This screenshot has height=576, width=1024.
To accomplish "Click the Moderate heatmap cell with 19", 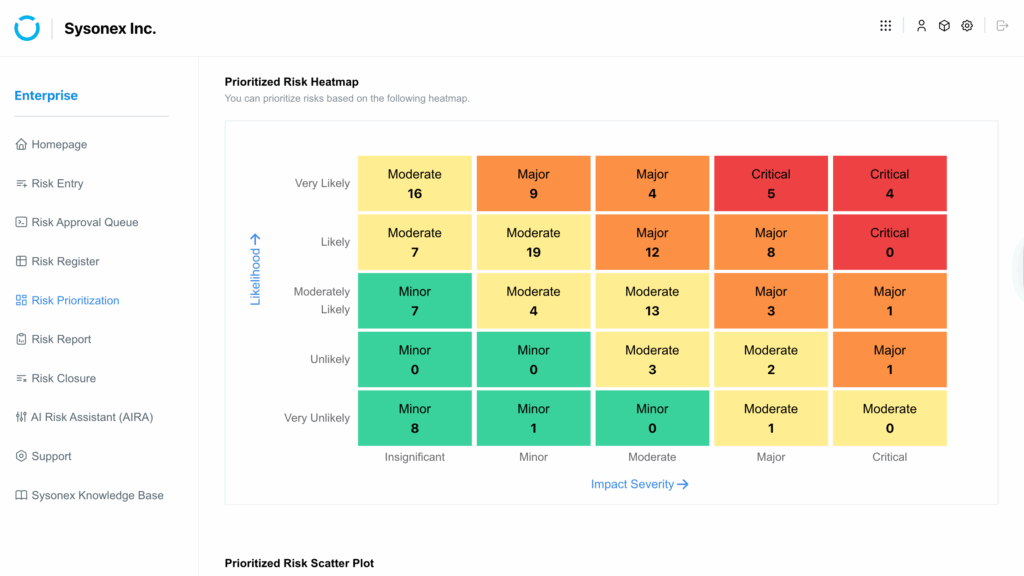I will coord(533,242).
